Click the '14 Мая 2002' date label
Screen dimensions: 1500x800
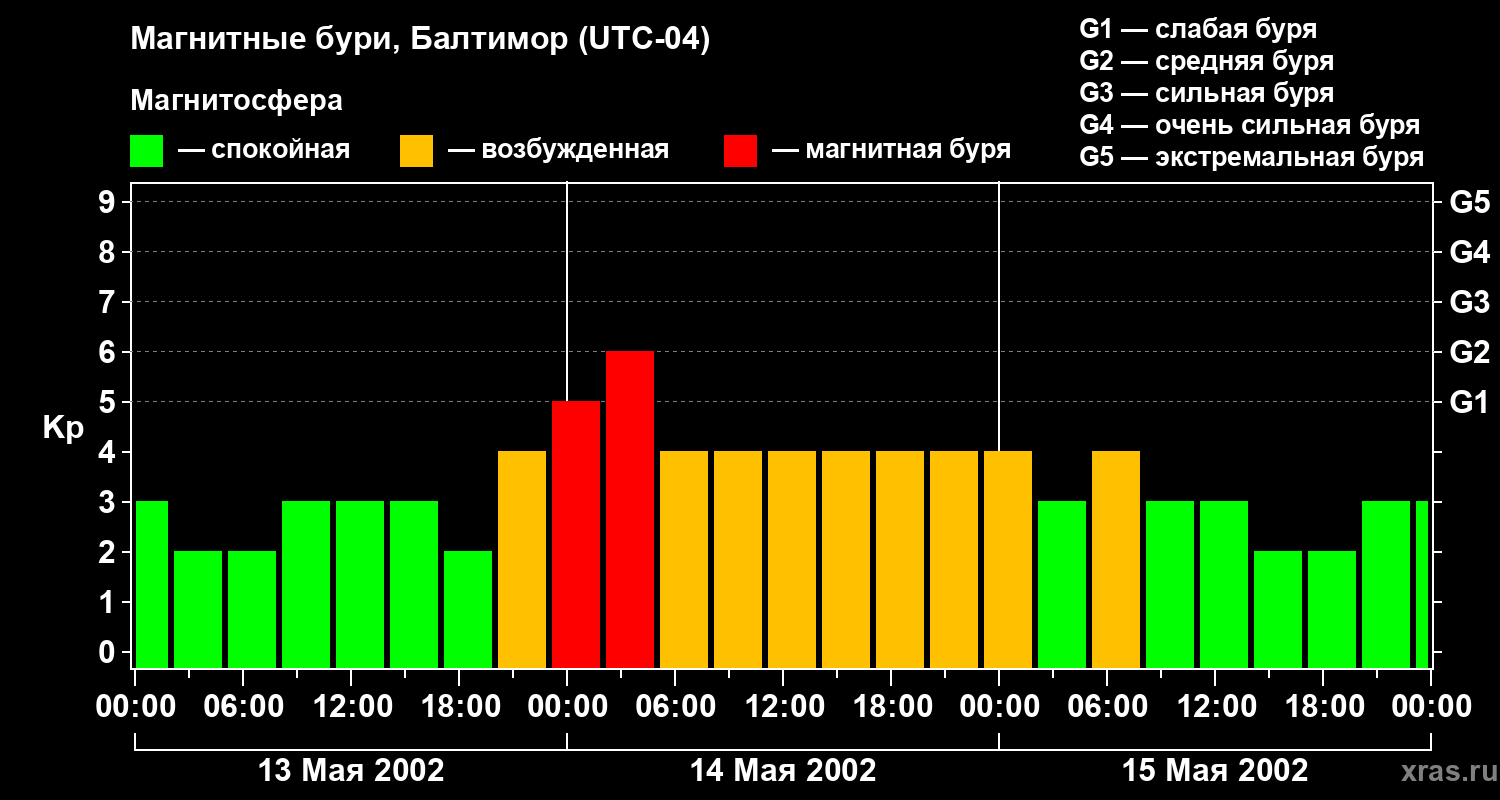(x=783, y=771)
